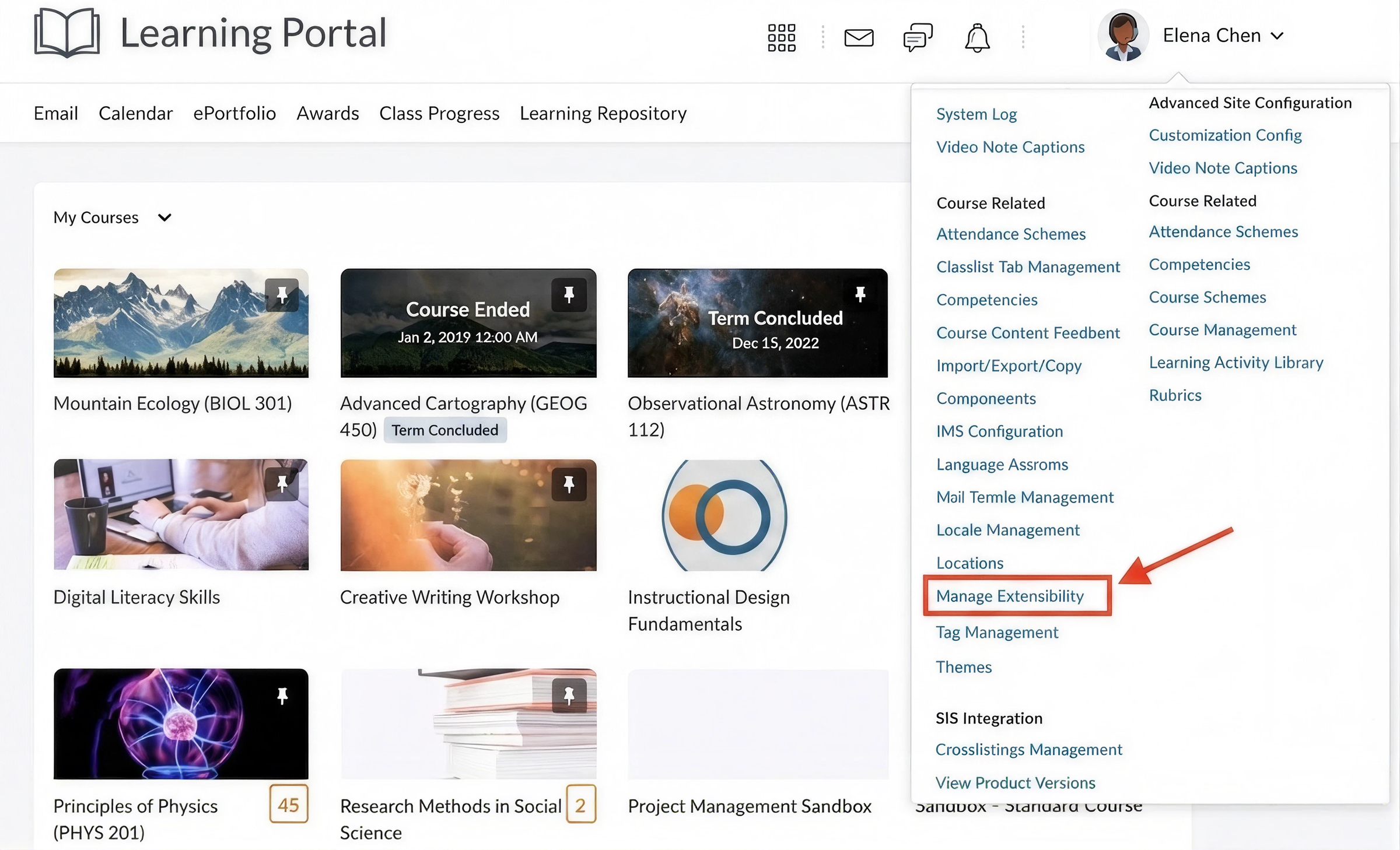Open the Calendar navbar item
Screen dimensions: 1400x850
[135, 113]
